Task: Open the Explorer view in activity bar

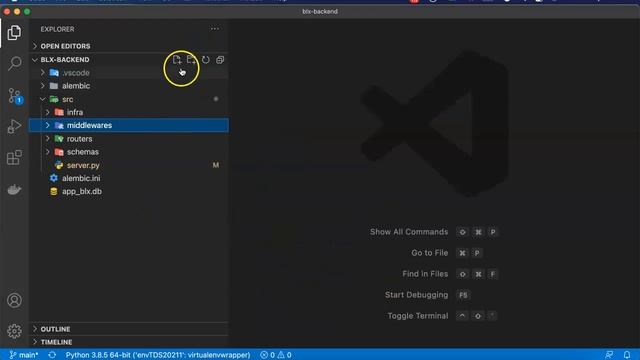Action: pos(14,33)
